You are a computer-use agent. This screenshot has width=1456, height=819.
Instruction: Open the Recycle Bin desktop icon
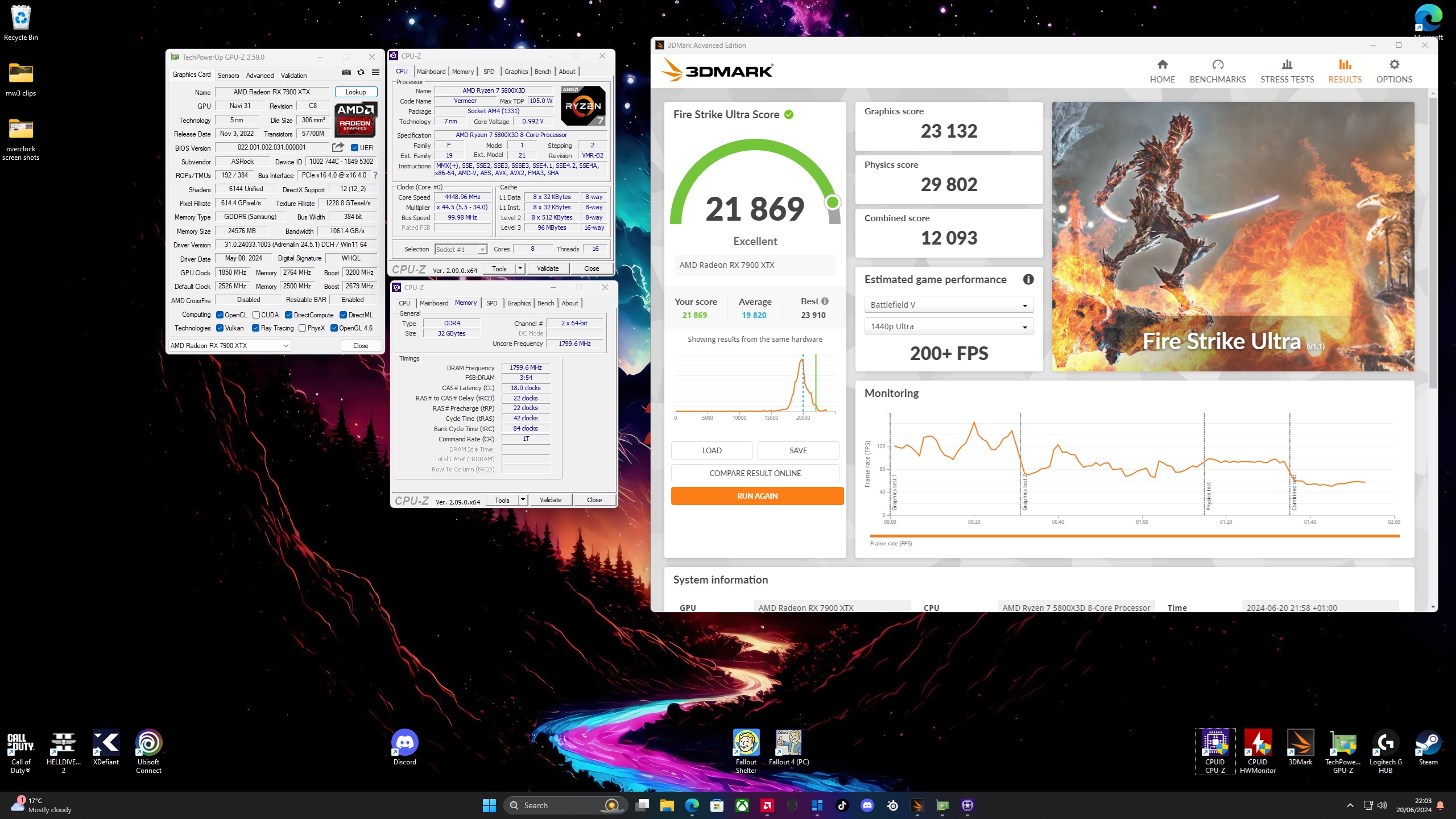click(21, 23)
